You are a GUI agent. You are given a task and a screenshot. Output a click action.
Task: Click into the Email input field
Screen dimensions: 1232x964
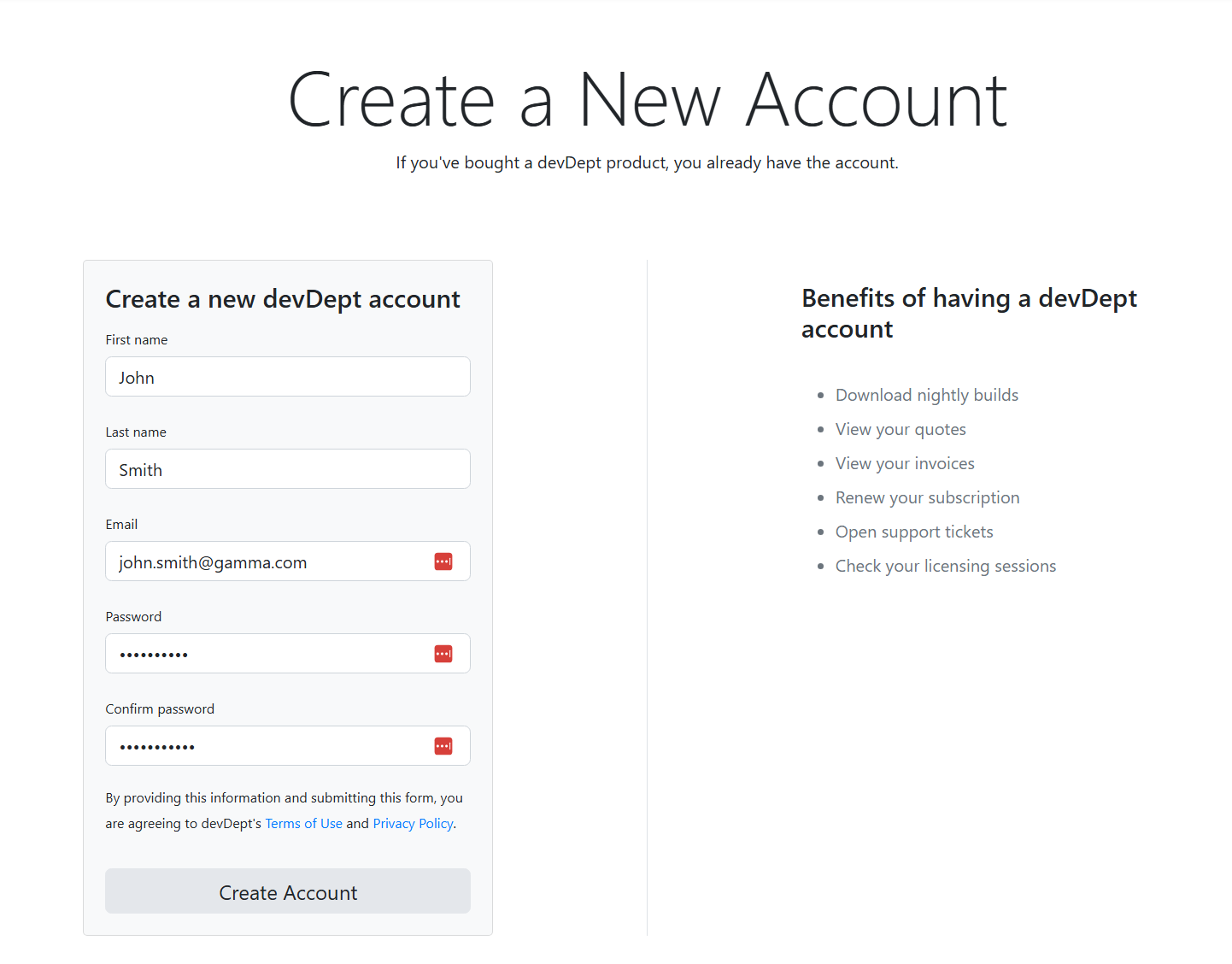tap(288, 561)
